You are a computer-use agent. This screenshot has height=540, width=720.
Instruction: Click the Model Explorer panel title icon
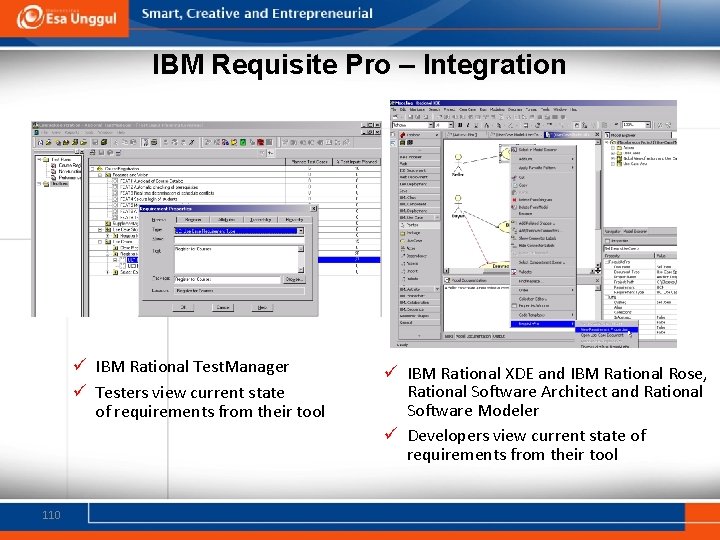pos(607,135)
